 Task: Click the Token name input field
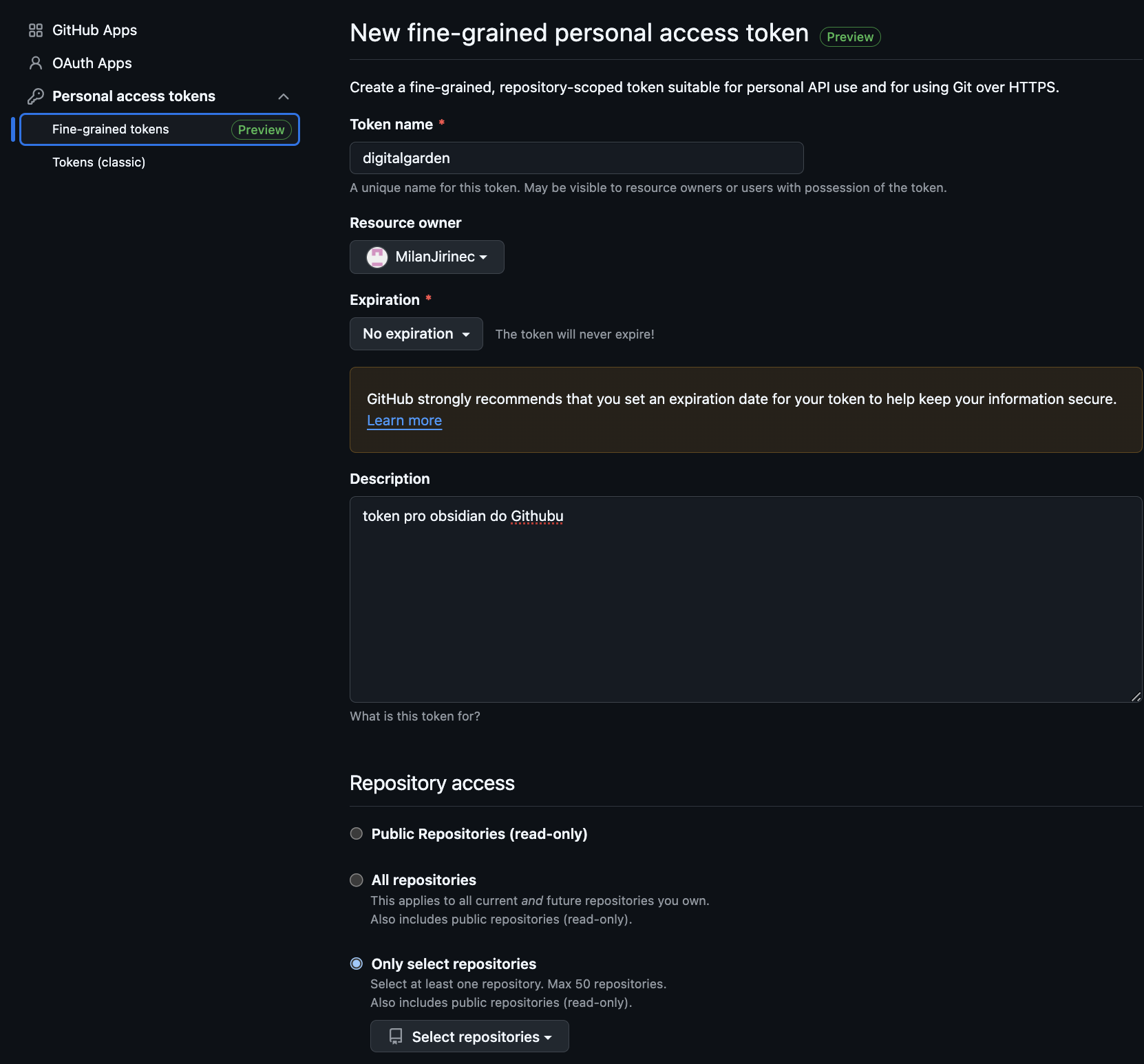pyautogui.click(x=577, y=158)
